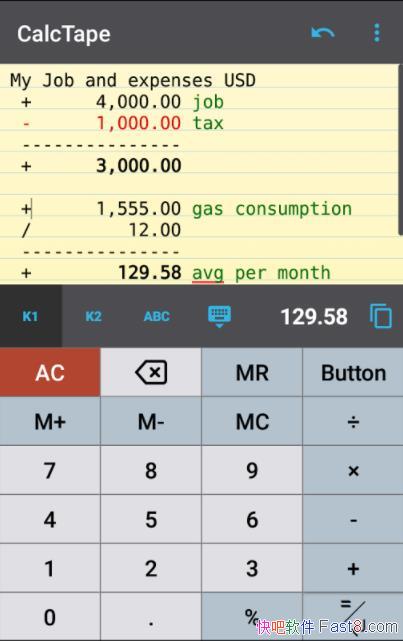Tap the multiply operator key
This screenshot has width=403, height=641.
[x=353, y=471]
